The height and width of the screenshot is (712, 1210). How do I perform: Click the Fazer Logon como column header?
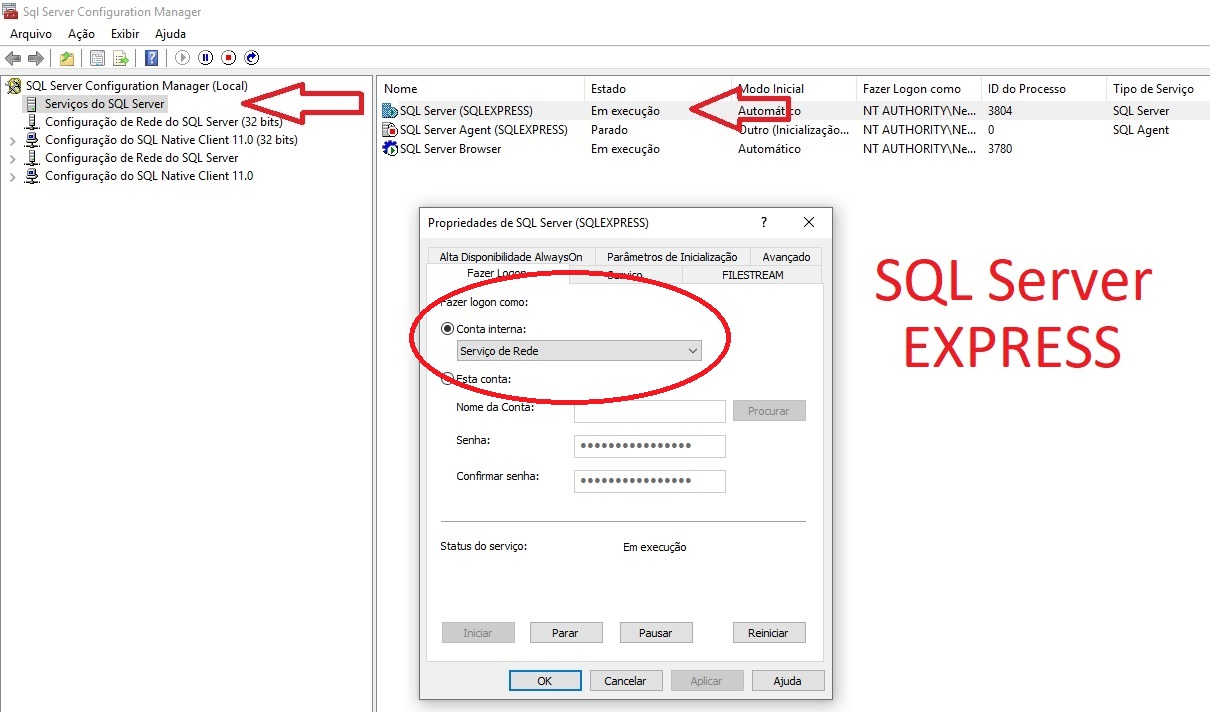point(918,89)
